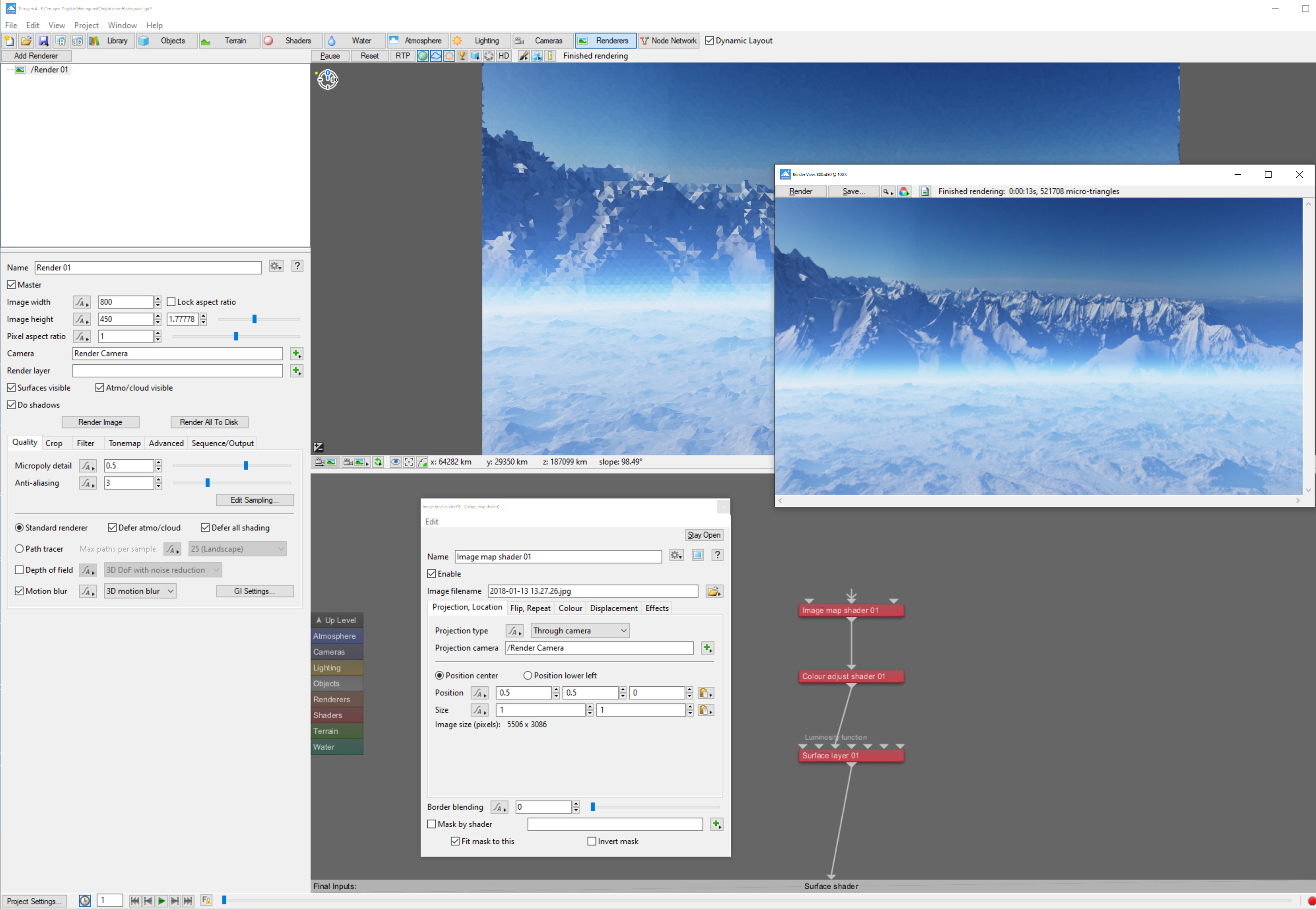This screenshot has height=909, width=1316.
Task: Click the Edit Sampling button
Action: click(255, 500)
